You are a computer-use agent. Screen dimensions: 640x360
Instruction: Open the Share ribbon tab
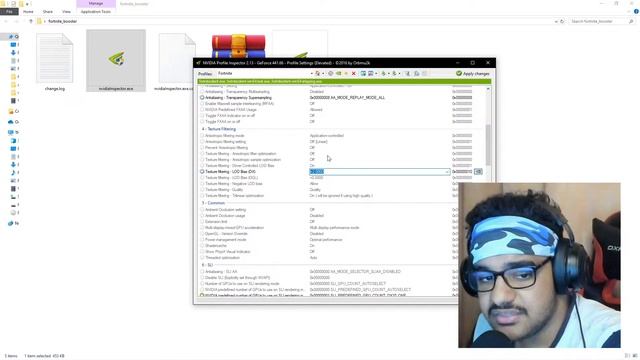tap(47, 11)
